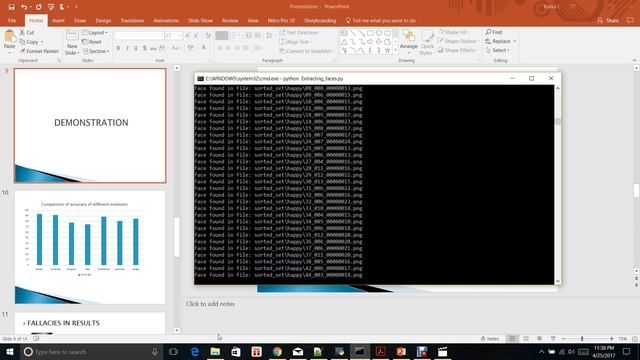Open the Select dropdown
The image size is (640, 360).
click(498, 50)
